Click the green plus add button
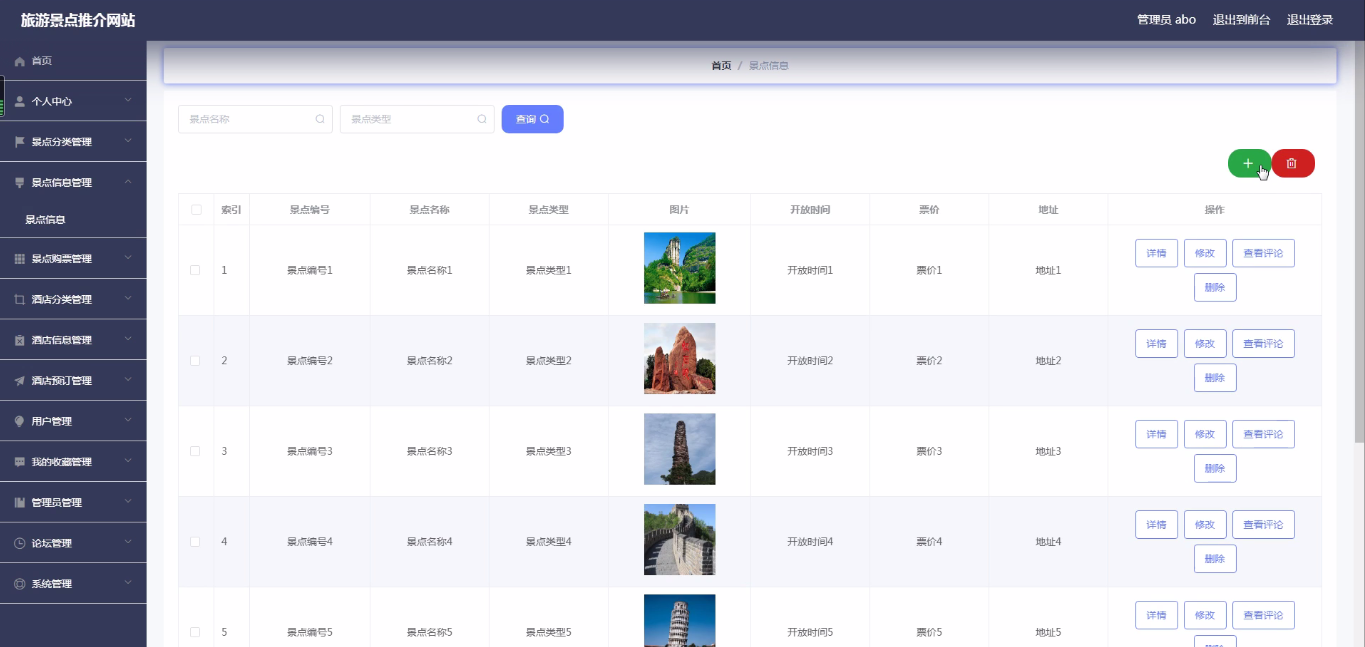This screenshot has height=647, width=1365. click(x=1248, y=163)
